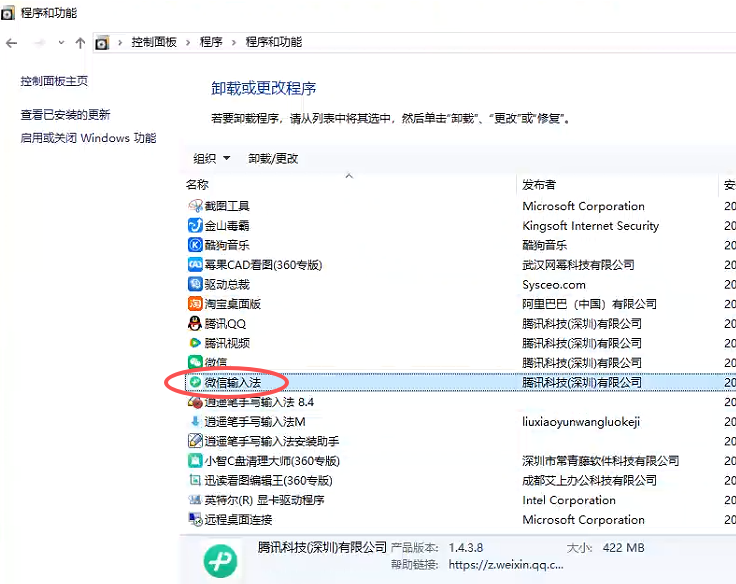Select 迅读看图编辑王(360专版) entry
Viewport: 736px width, 584px height.
pos(268,481)
